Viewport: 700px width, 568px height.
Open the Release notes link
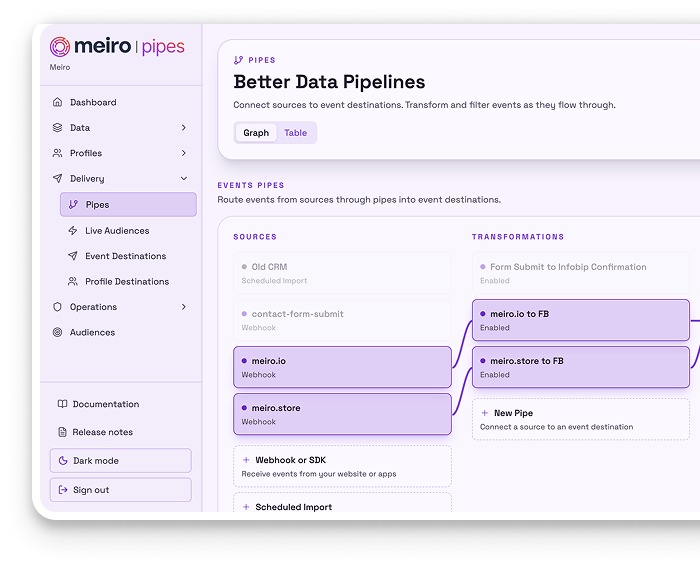(x=102, y=432)
